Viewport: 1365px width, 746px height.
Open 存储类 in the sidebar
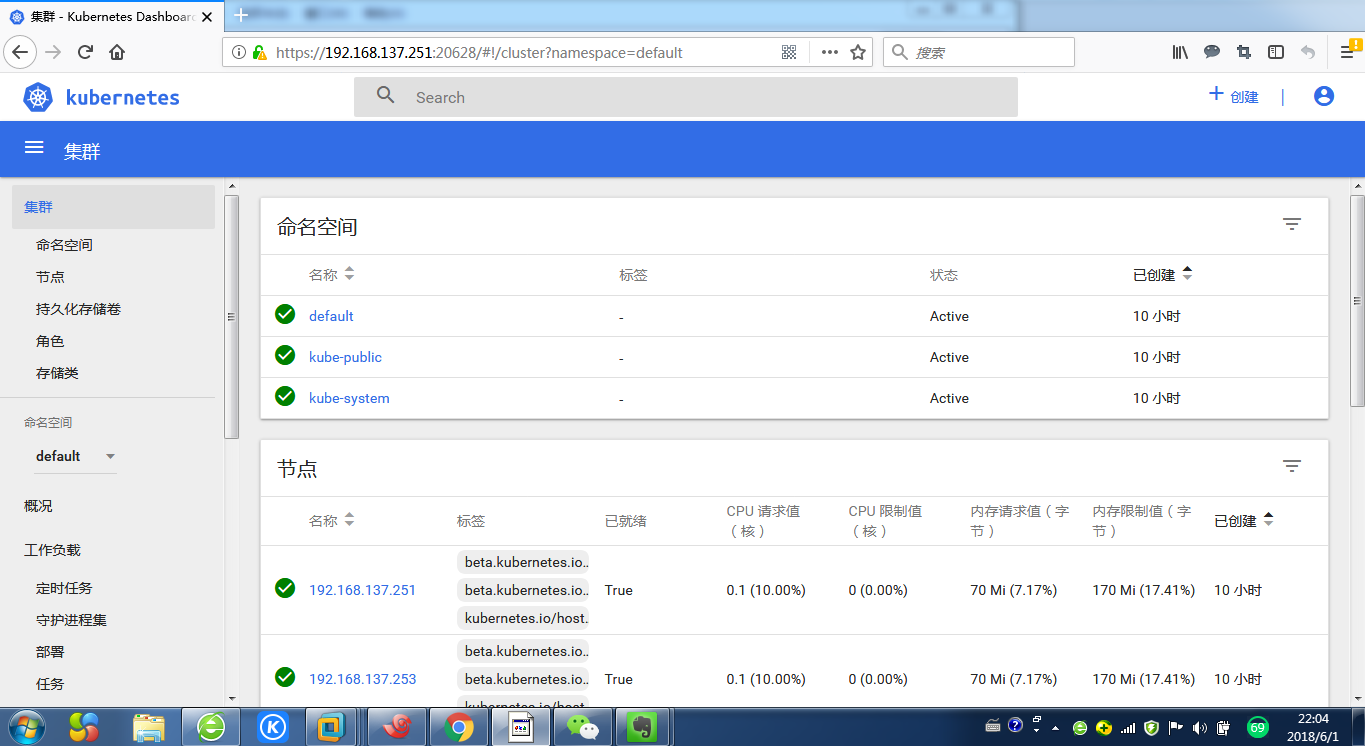pos(57,373)
